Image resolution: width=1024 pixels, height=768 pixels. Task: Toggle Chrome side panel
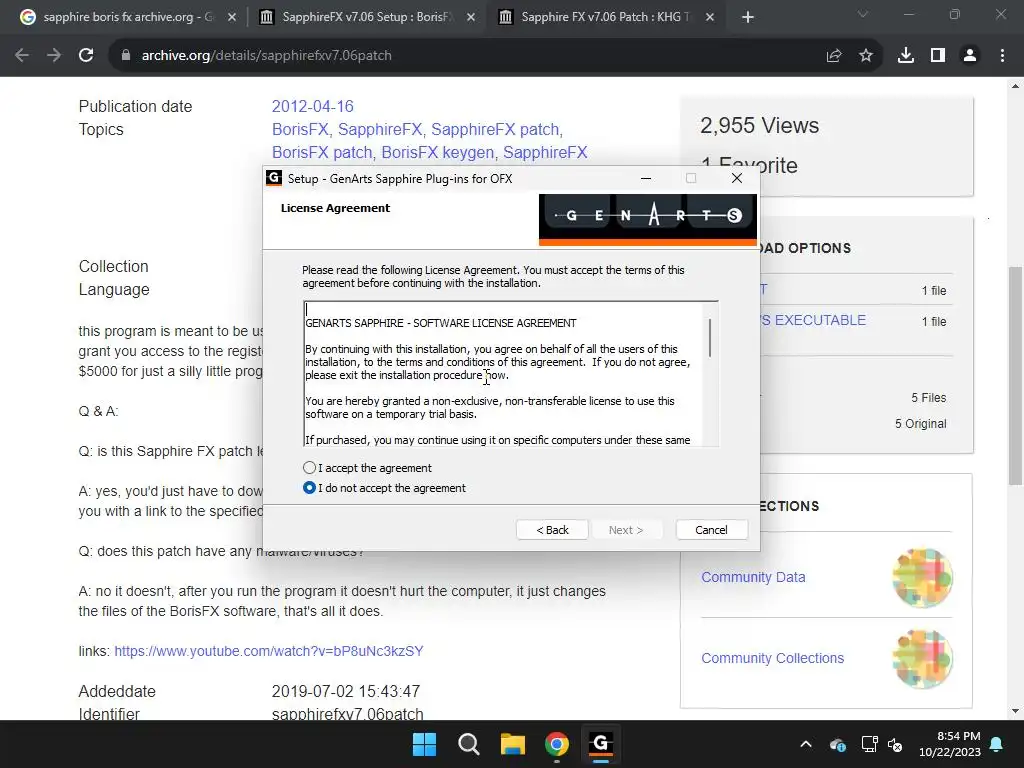pyautogui.click(x=938, y=56)
